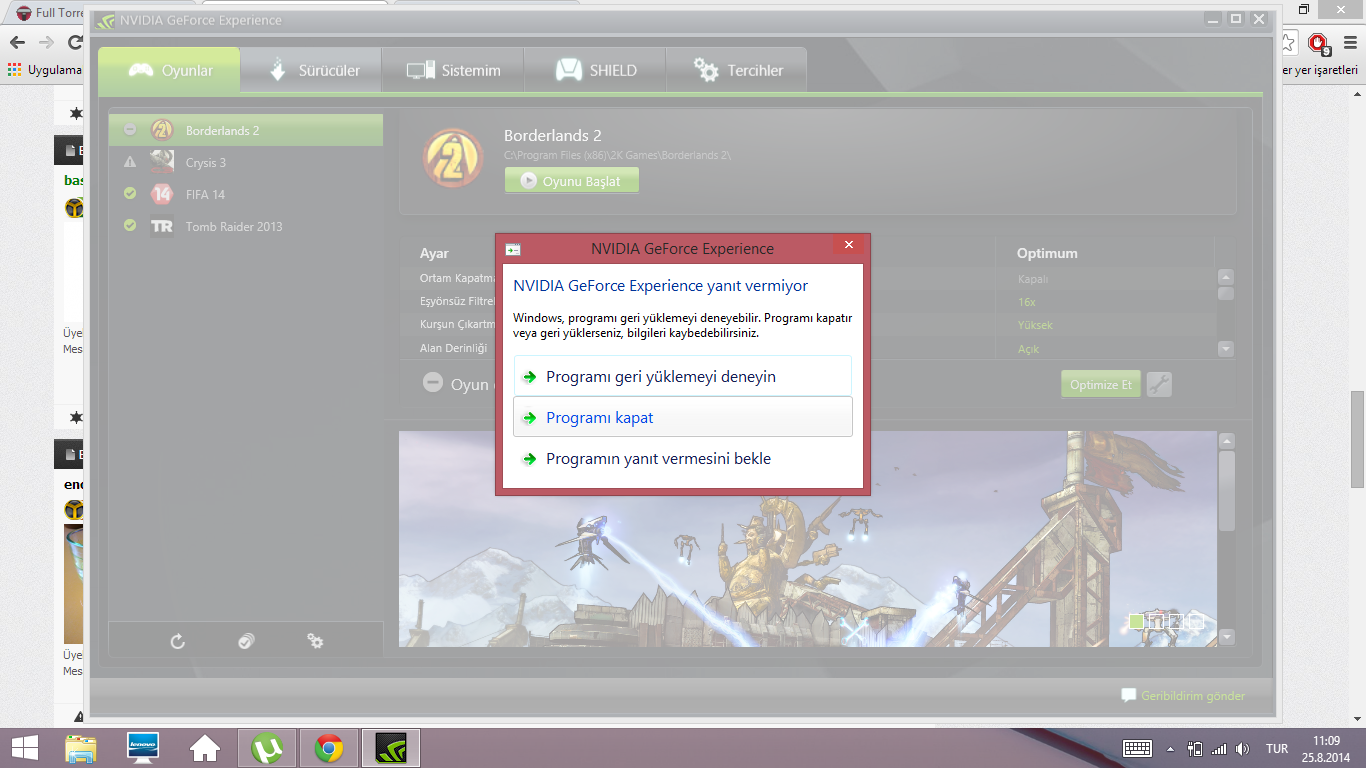
Task: Click the Chrome back arrow button
Action: pyautogui.click(x=17, y=42)
